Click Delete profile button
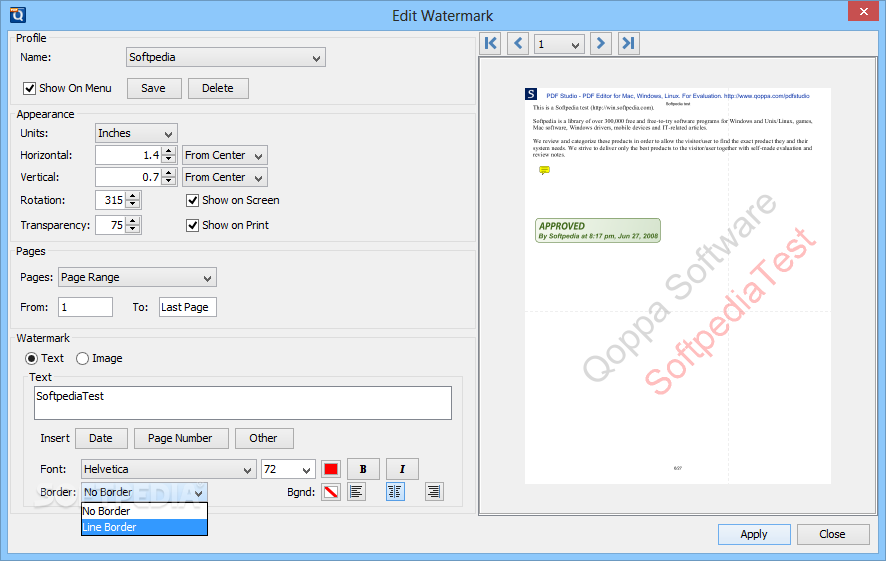Screen dimensions: 886x561 [x=218, y=88]
